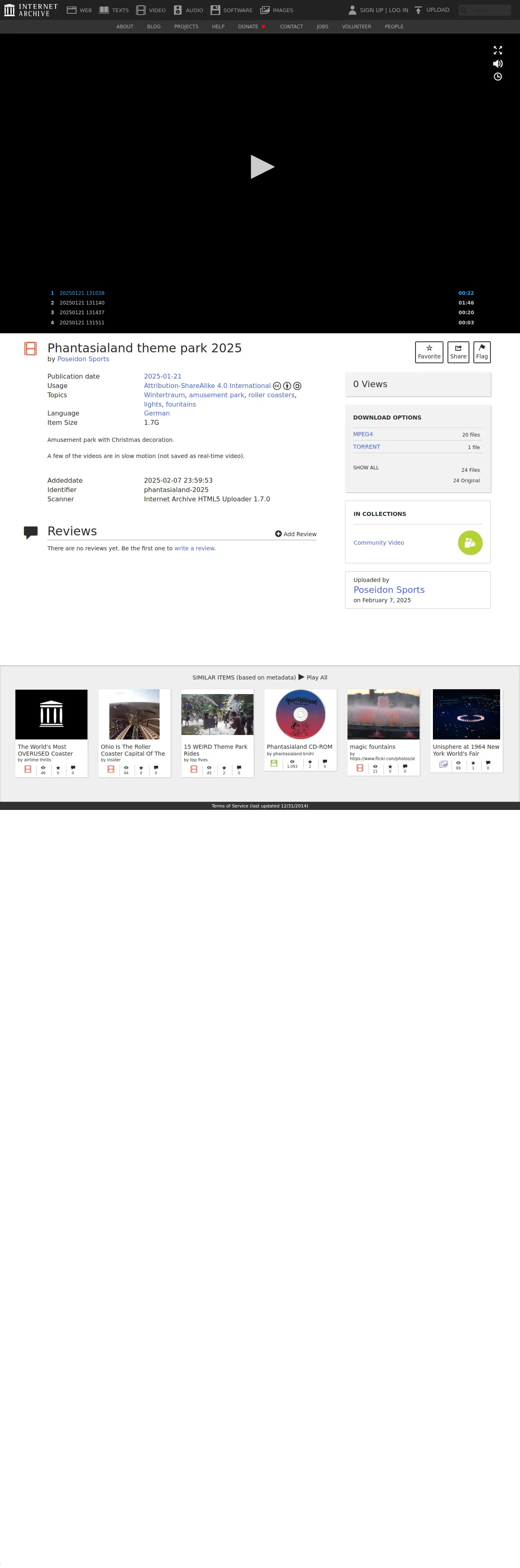Open the Images section in top nav
Image resolution: width=520 pixels, height=1568 pixels.
point(277,10)
